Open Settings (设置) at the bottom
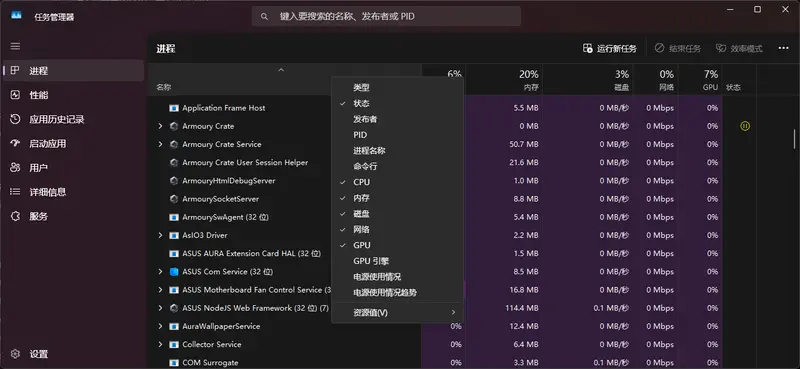 pos(74,354)
